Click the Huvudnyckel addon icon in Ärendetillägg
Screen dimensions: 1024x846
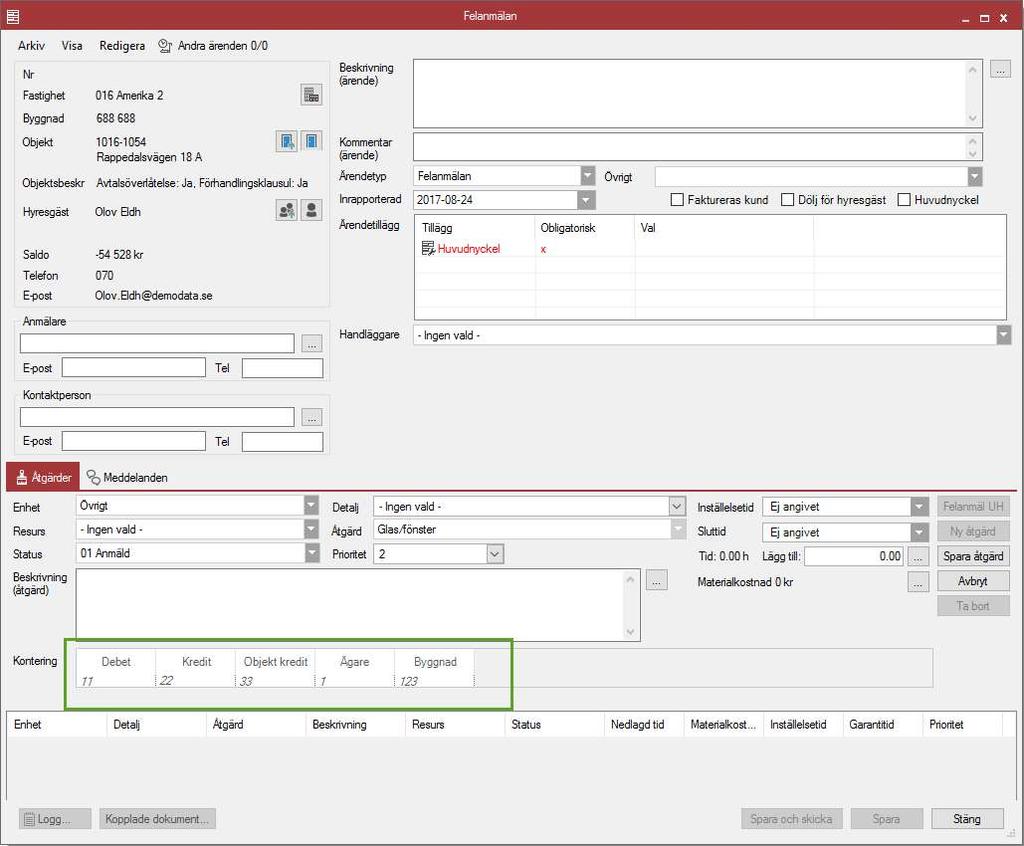428,248
